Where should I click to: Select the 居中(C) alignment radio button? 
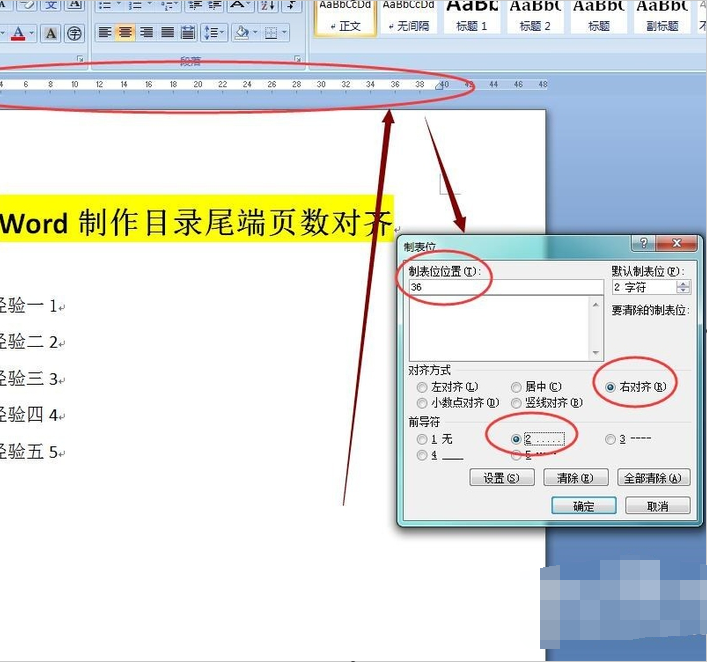(x=516, y=387)
